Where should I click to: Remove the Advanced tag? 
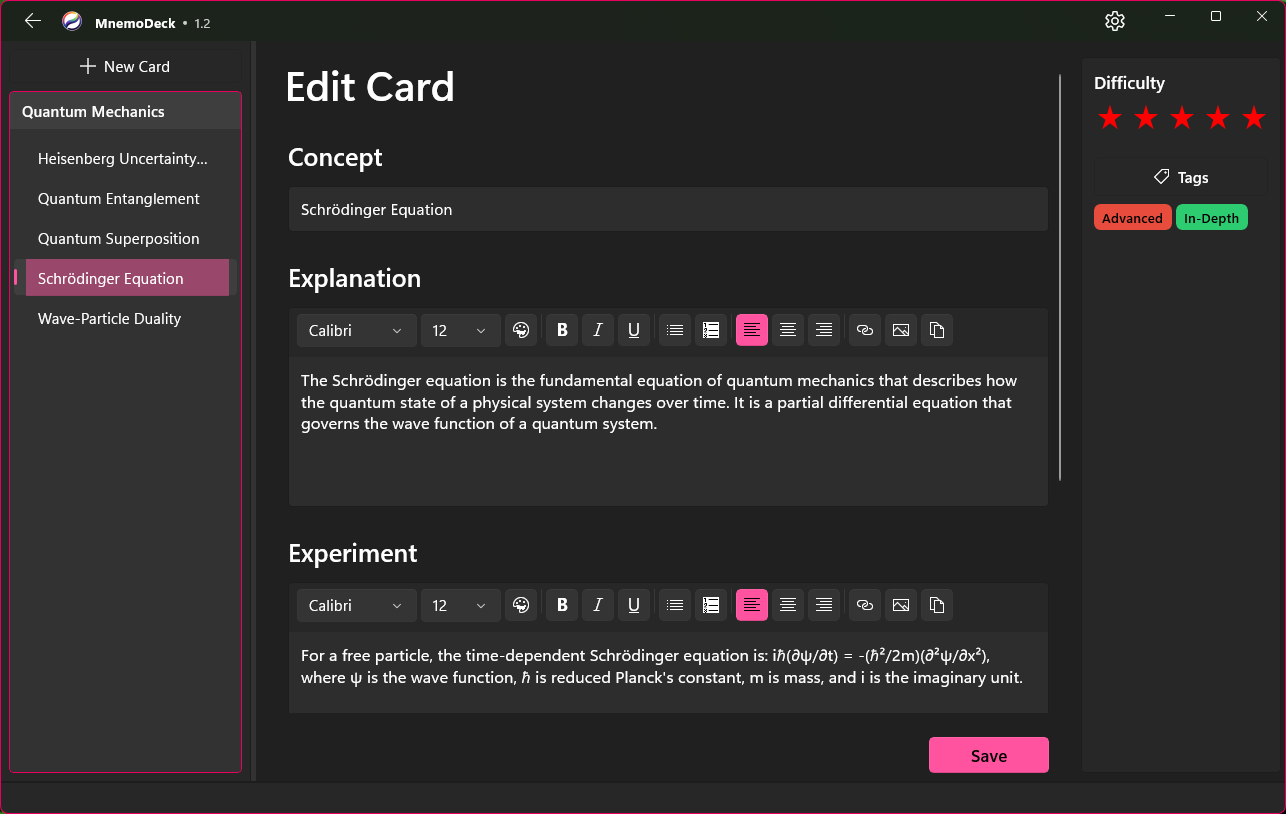[1132, 217]
